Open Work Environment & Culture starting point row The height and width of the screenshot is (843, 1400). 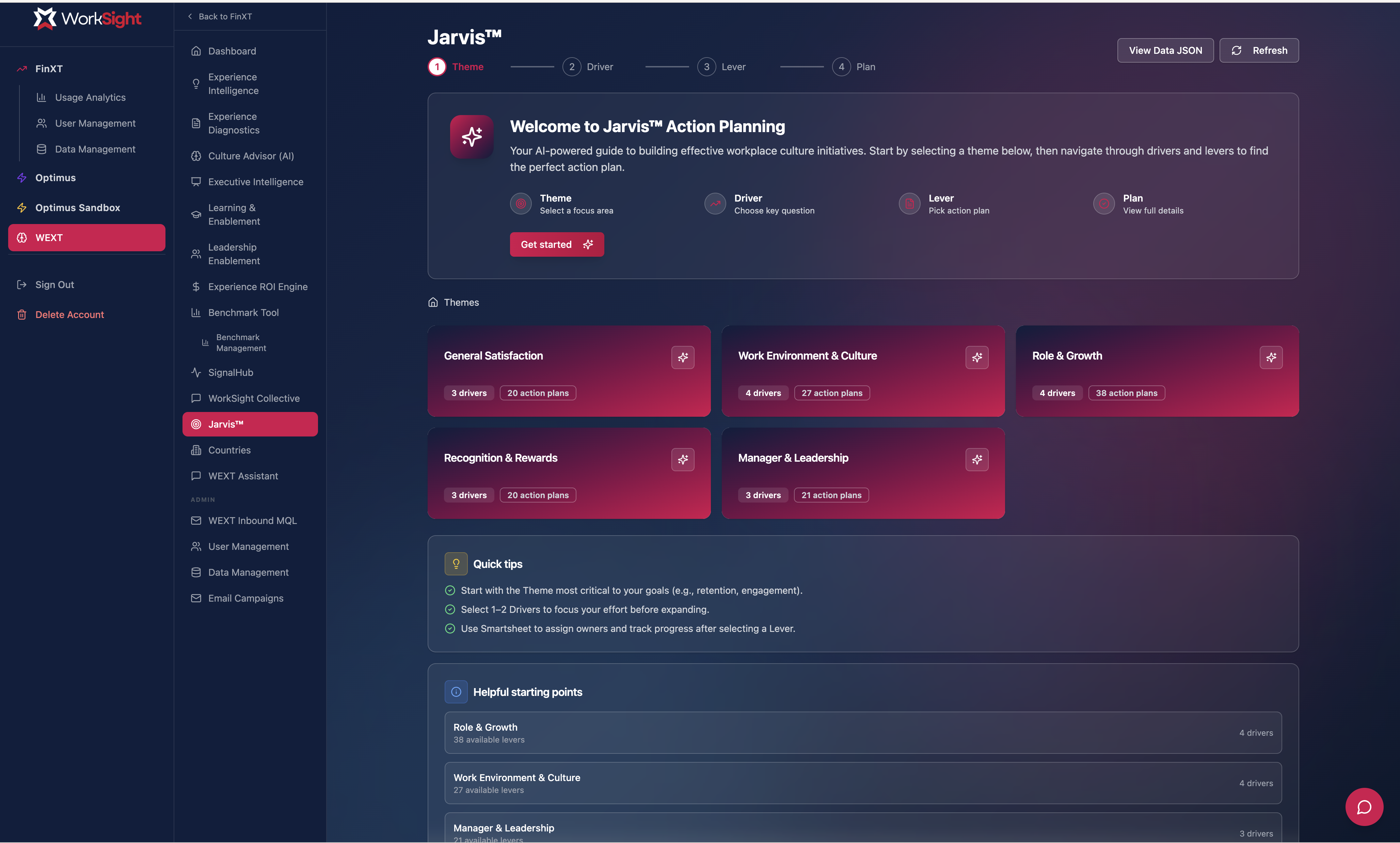click(x=863, y=783)
